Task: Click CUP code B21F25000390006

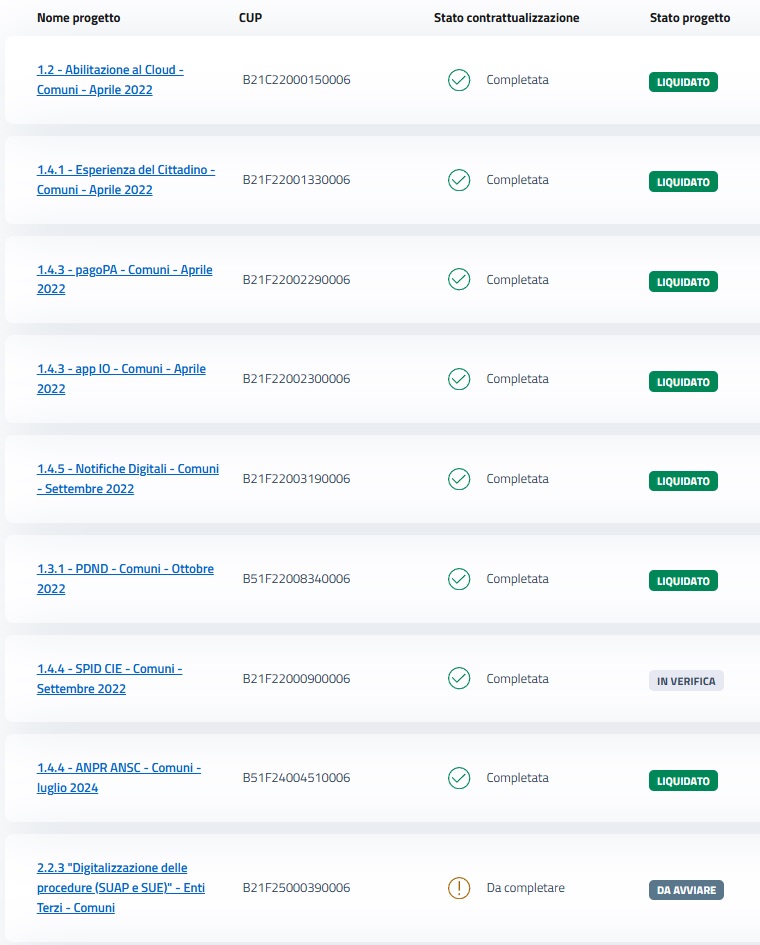Action: click(x=296, y=888)
